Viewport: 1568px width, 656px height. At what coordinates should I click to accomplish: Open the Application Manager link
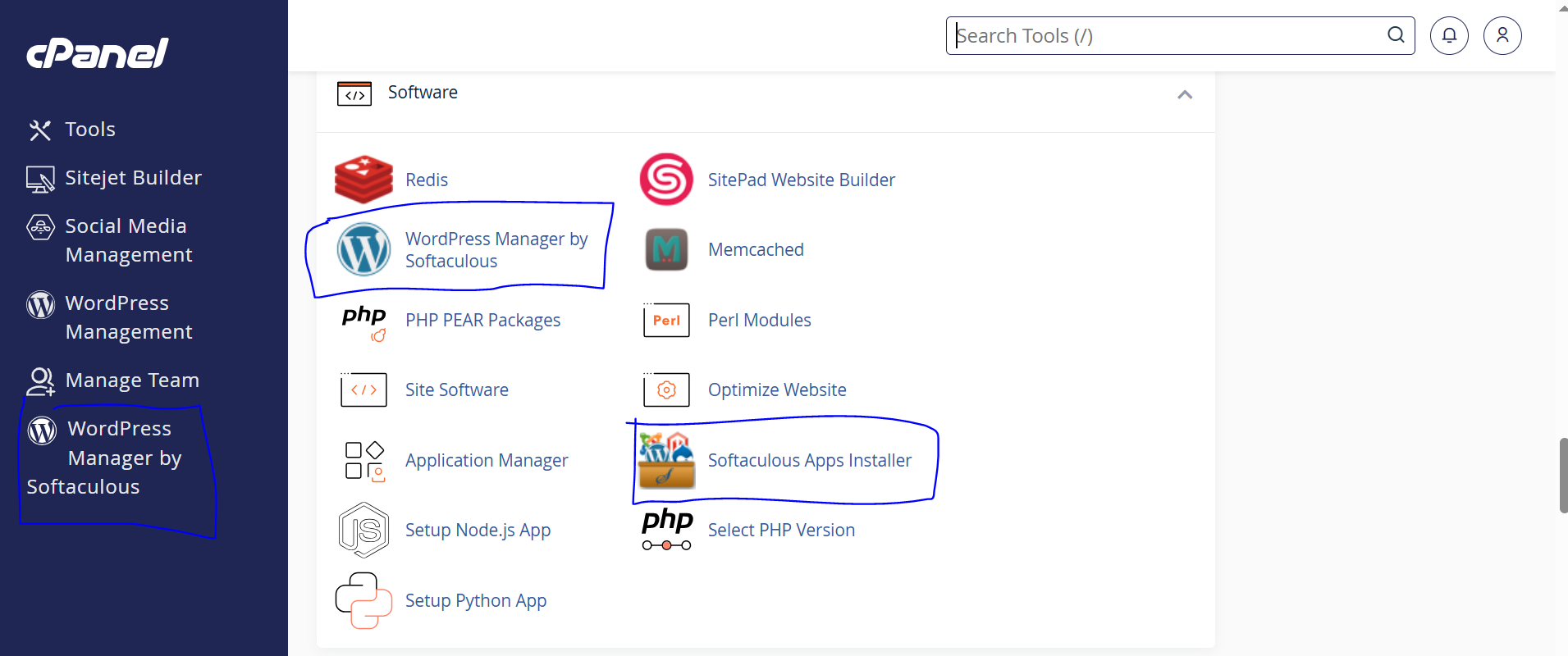tap(487, 460)
